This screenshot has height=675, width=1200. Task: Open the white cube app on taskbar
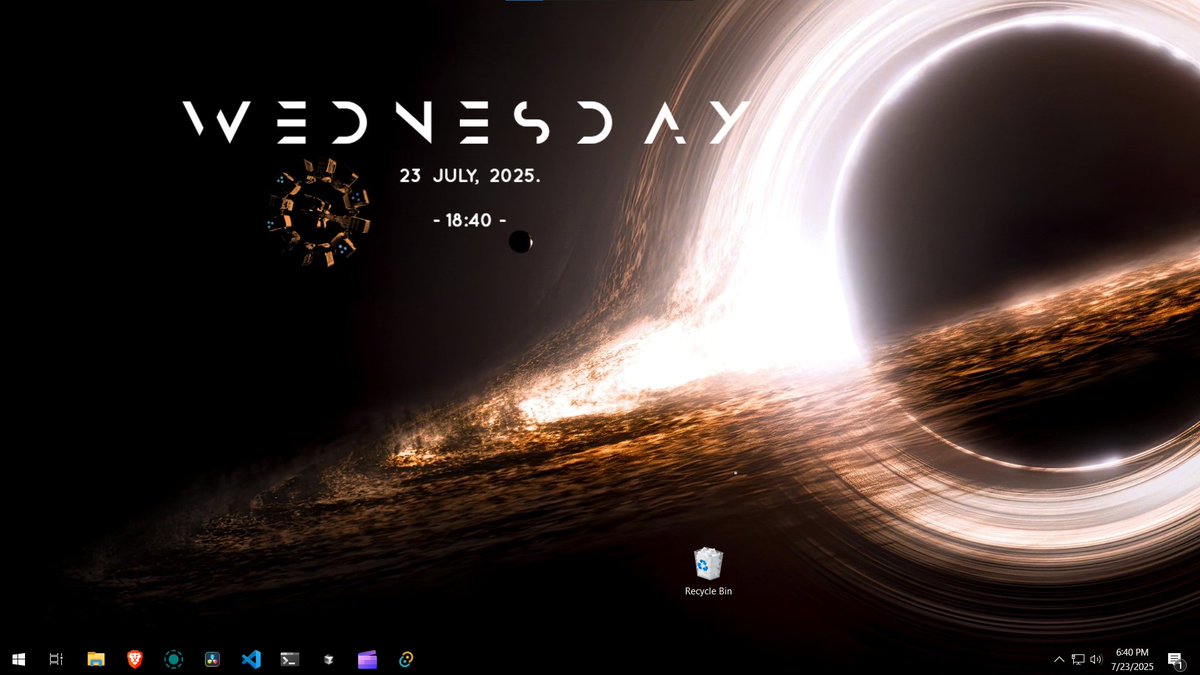point(328,659)
